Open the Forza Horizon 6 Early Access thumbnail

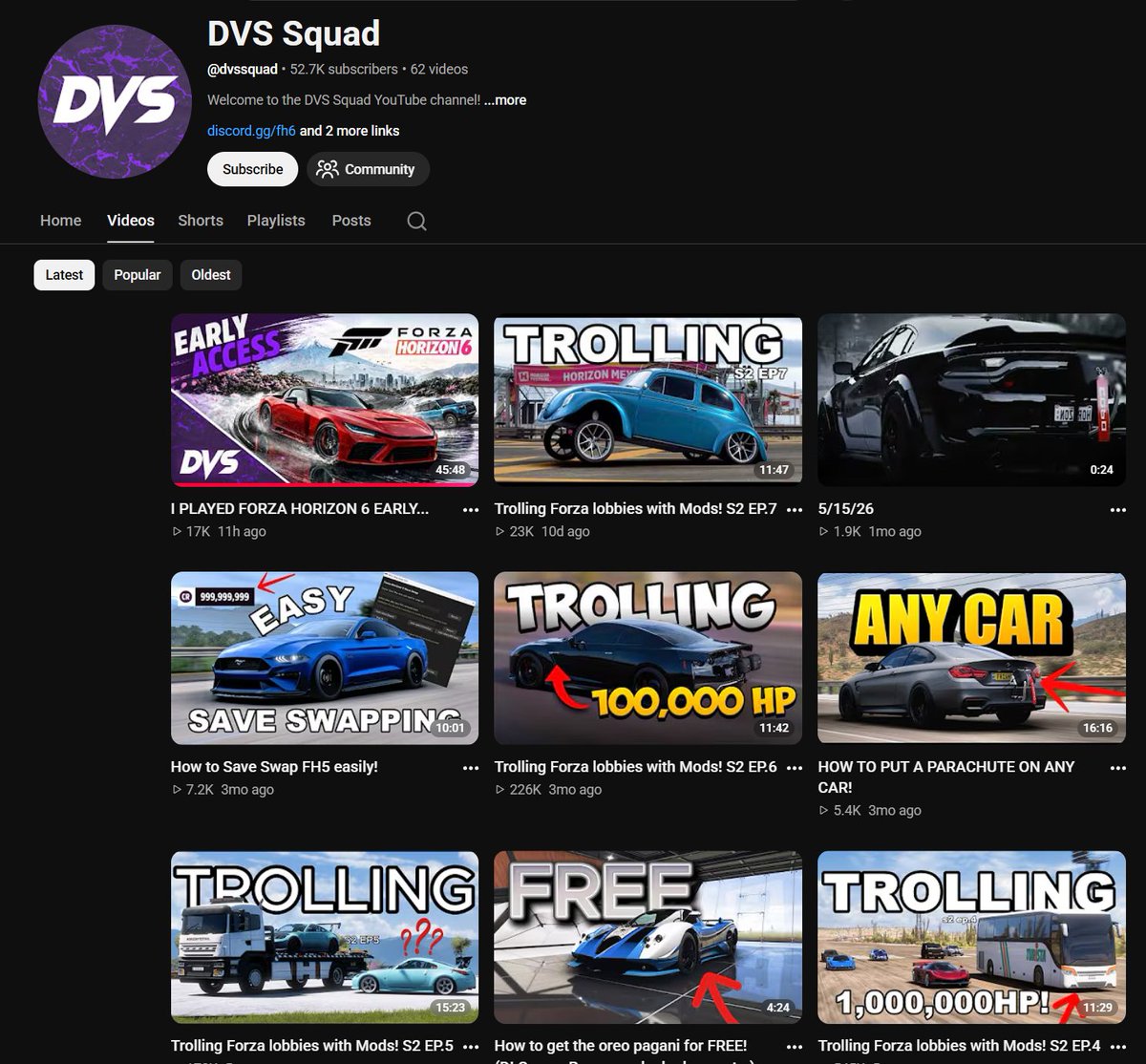[325, 400]
